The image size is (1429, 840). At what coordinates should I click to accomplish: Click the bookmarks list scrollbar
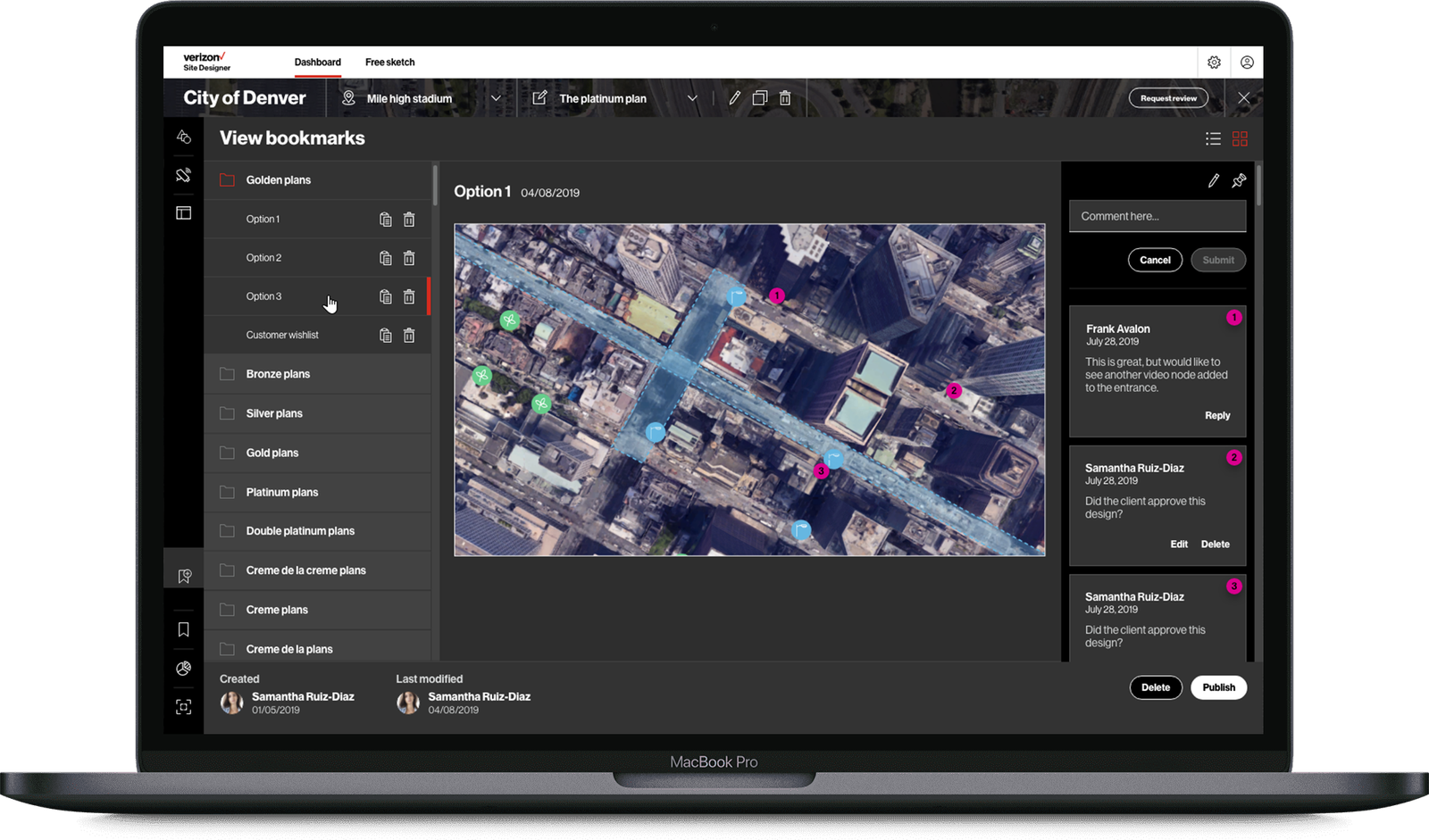435,185
